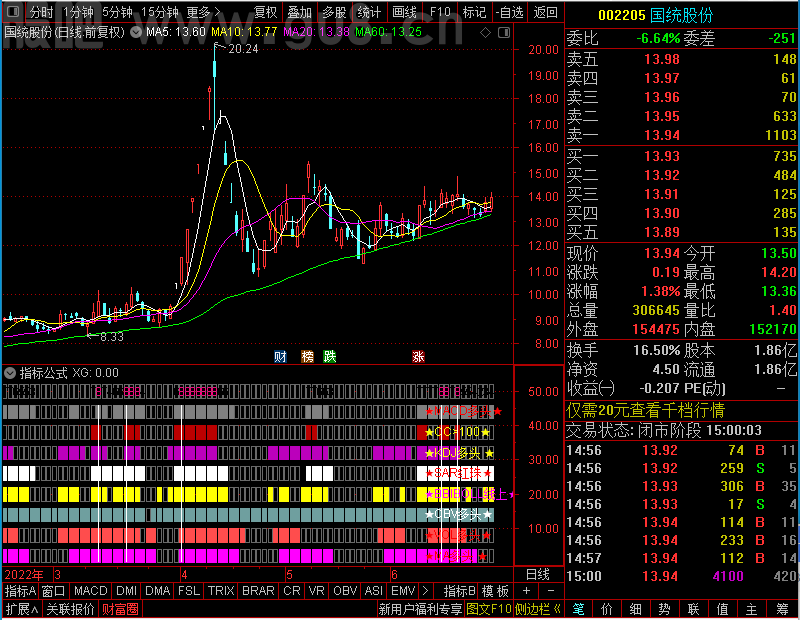
Task: Select the 价 price distribution tab
Action: pos(607,609)
